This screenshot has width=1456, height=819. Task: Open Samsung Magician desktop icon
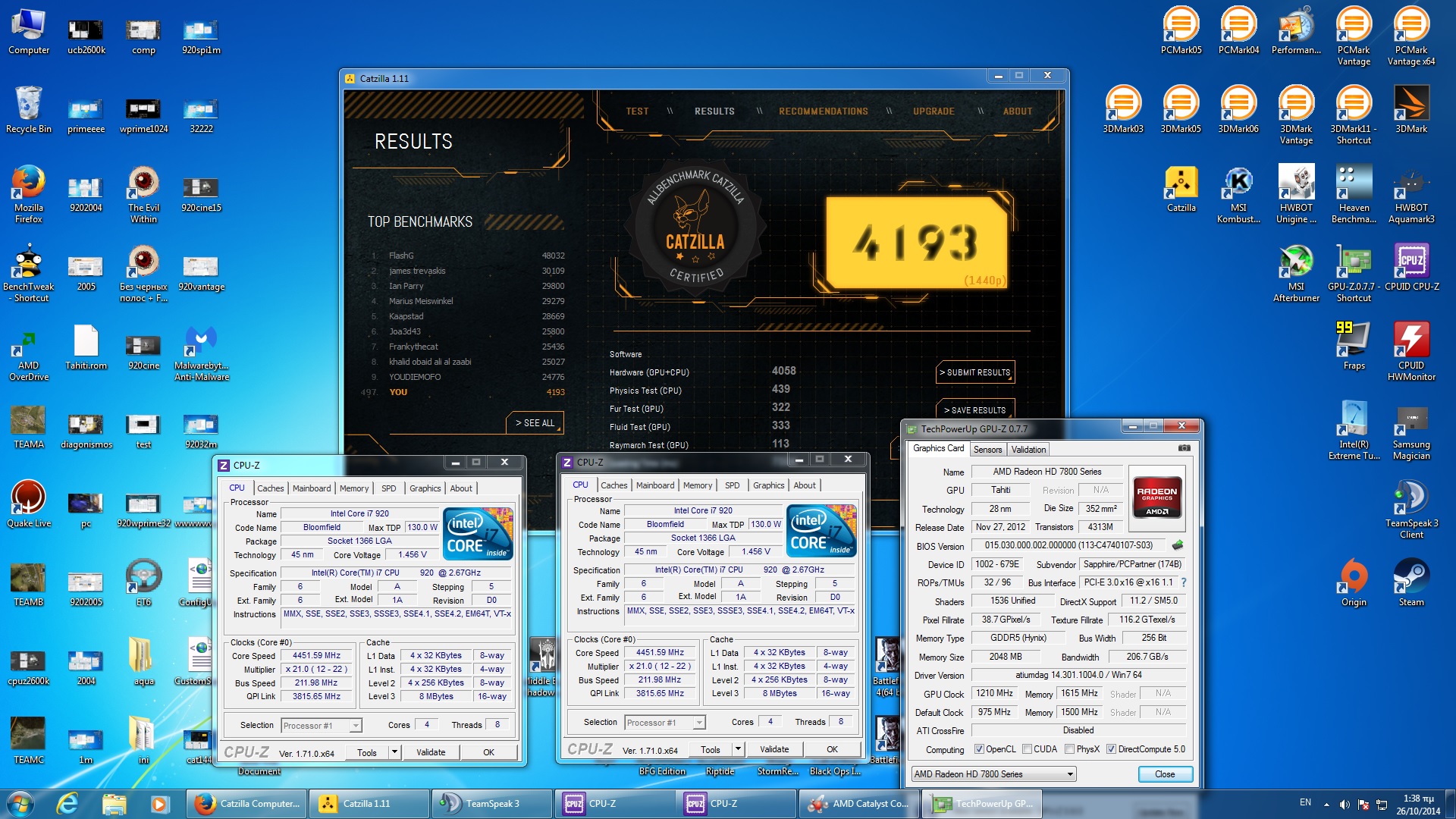pos(1411,431)
